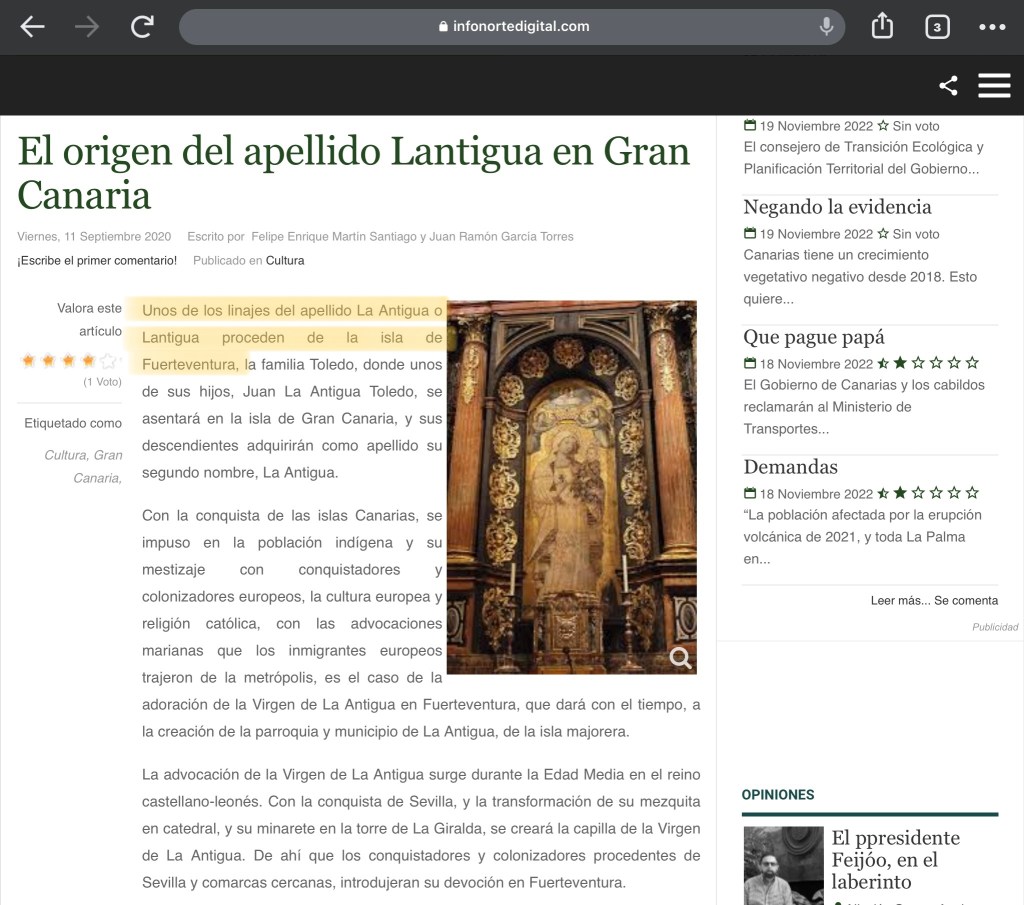Open the browser three-dots menu
Viewport: 1024px width, 905px height.
pyautogui.click(x=992, y=27)
